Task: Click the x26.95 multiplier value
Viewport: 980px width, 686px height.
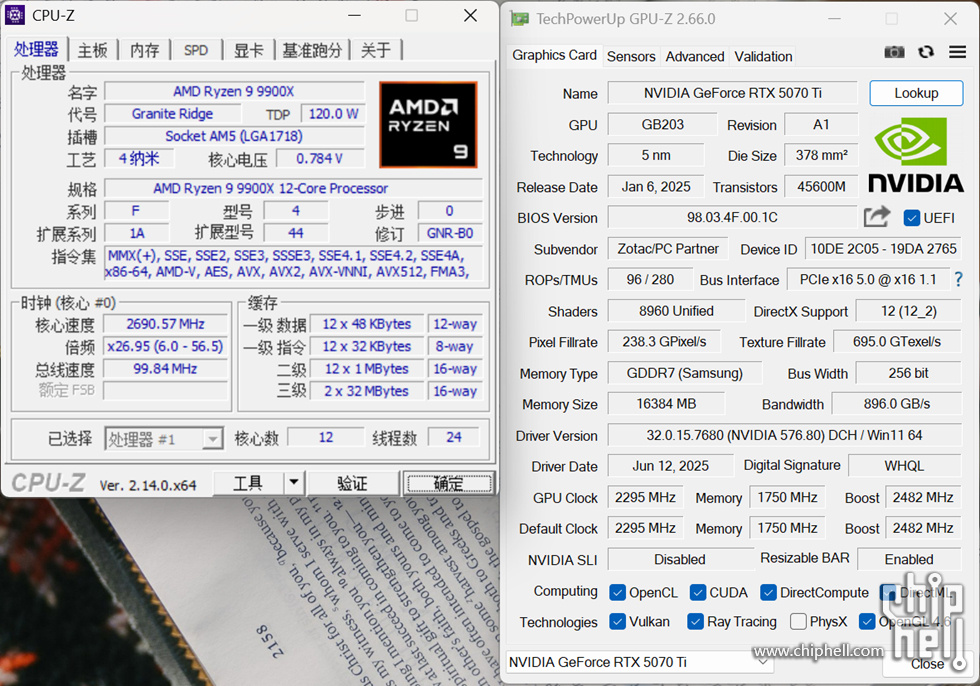Action: (x=165, y=346)
